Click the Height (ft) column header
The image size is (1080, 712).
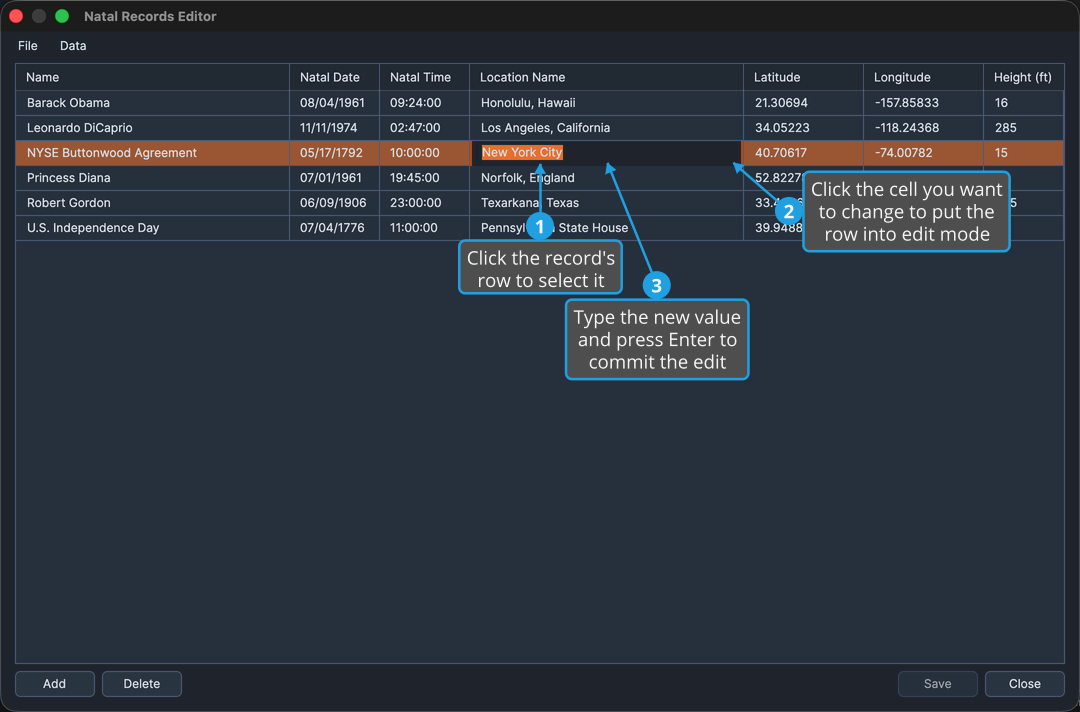tap(1024, 77)
